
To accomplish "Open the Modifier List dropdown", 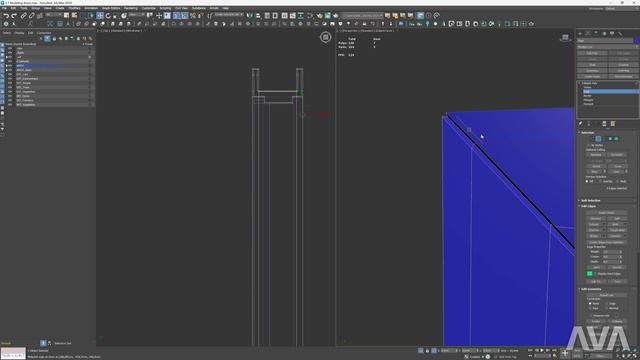I will 608,47.
